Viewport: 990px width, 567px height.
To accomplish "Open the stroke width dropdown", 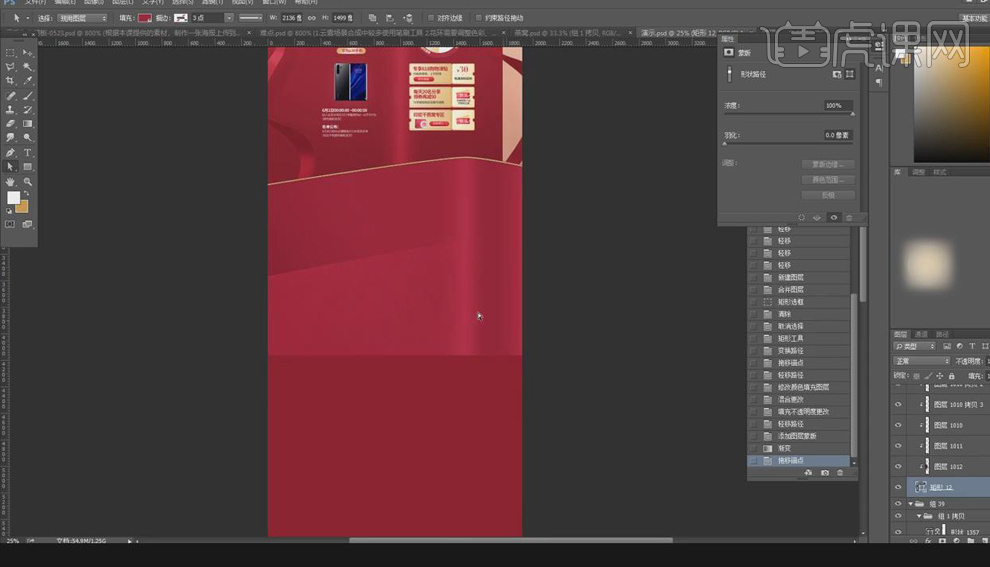I will coord(229,18).
